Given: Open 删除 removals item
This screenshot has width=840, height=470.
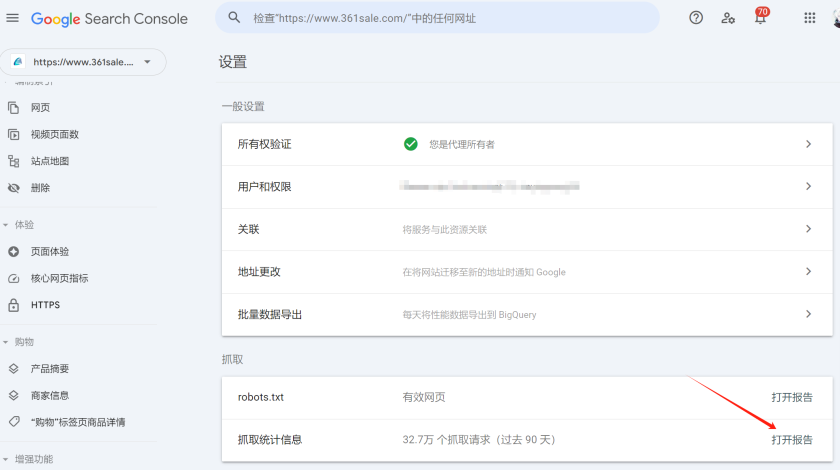Looking at the screenshot, I should pos(40,188).
